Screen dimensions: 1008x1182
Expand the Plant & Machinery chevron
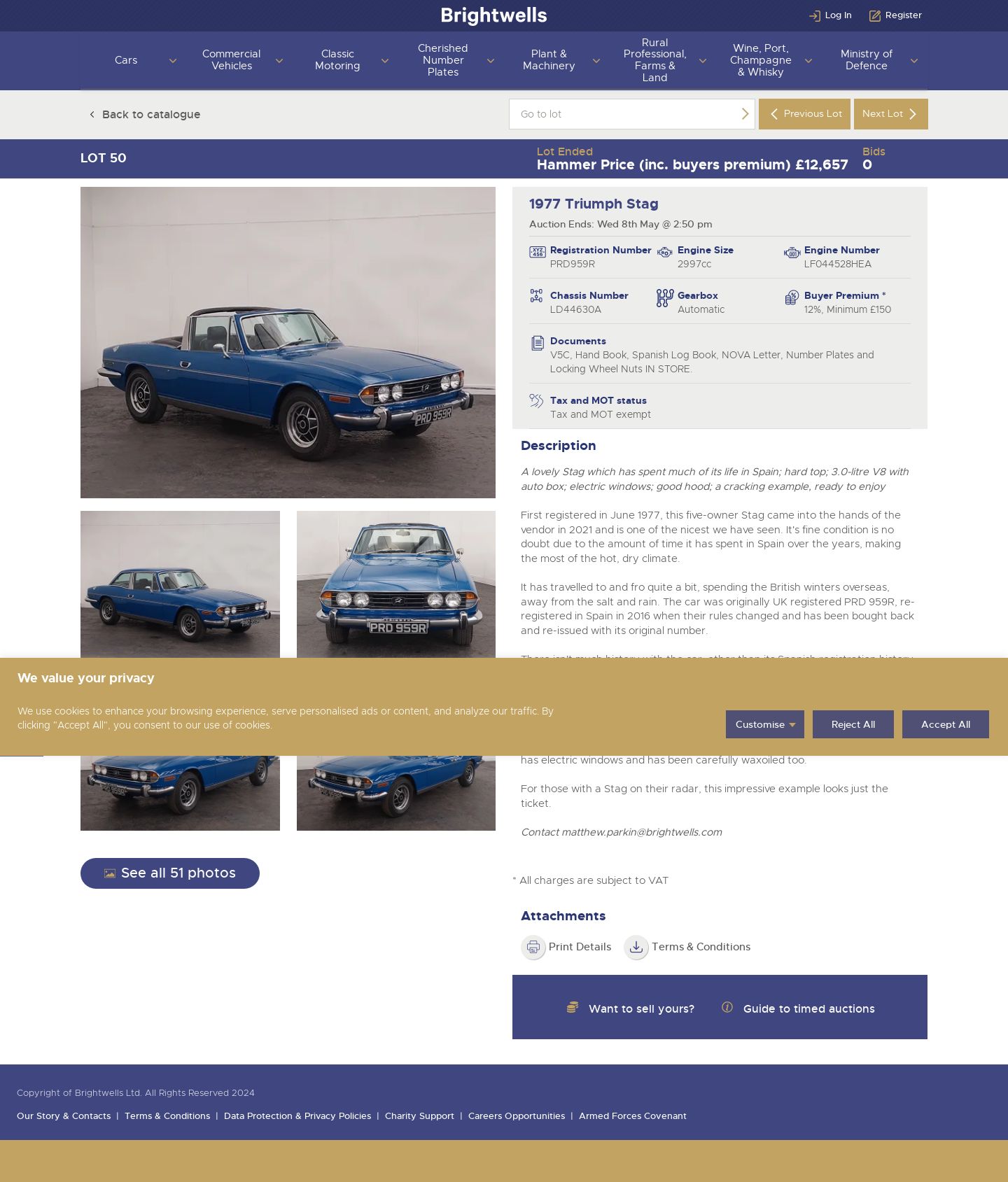(596, 61)
